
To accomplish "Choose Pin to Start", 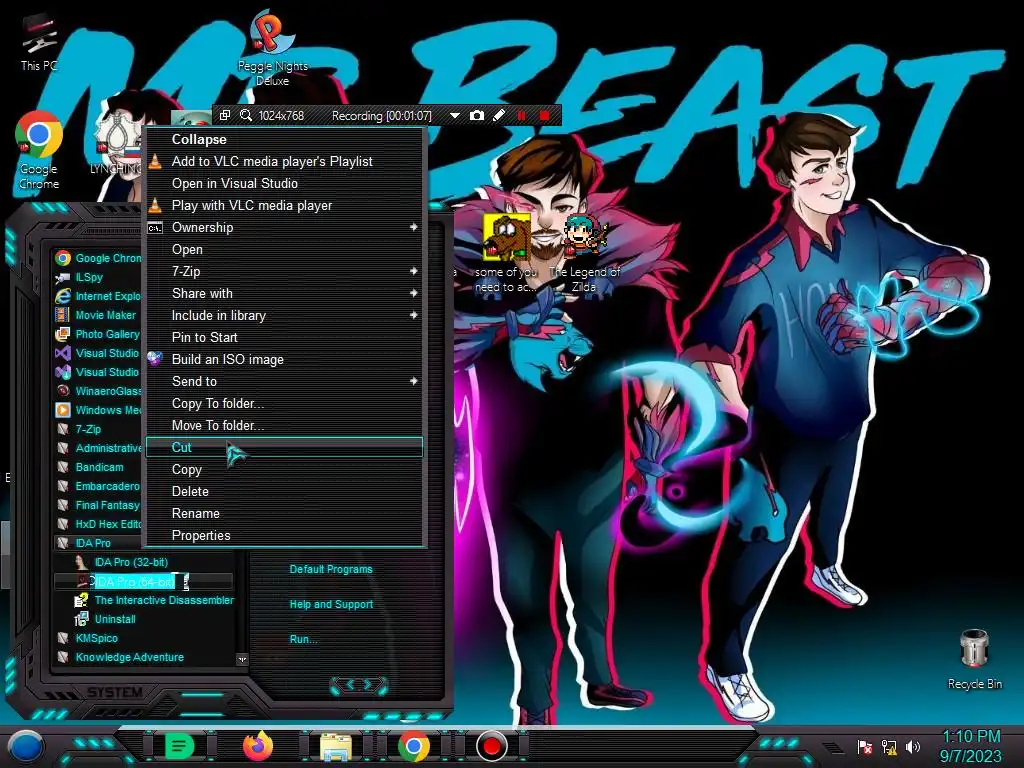I will 285,337.
